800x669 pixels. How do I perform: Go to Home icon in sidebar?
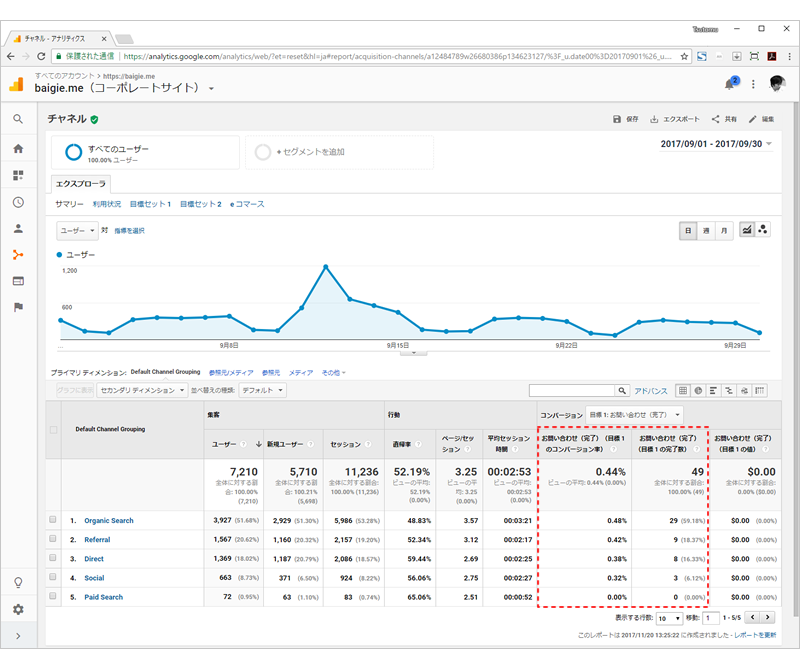click(18, 148)
